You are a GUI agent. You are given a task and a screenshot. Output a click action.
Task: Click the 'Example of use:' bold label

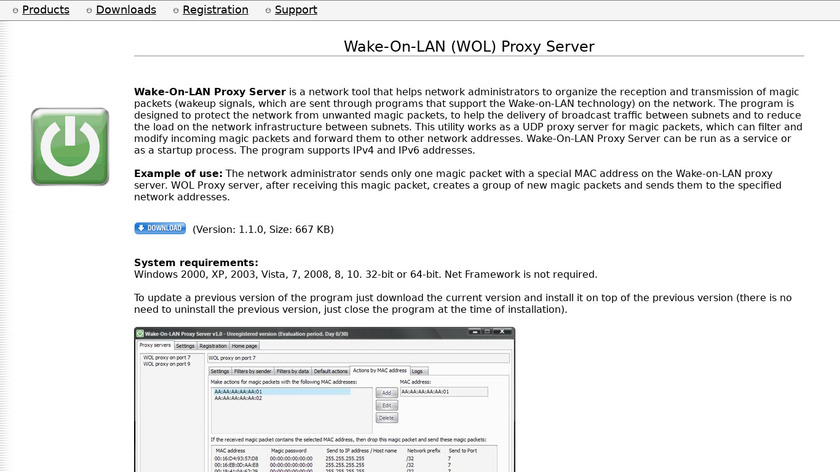178,174
